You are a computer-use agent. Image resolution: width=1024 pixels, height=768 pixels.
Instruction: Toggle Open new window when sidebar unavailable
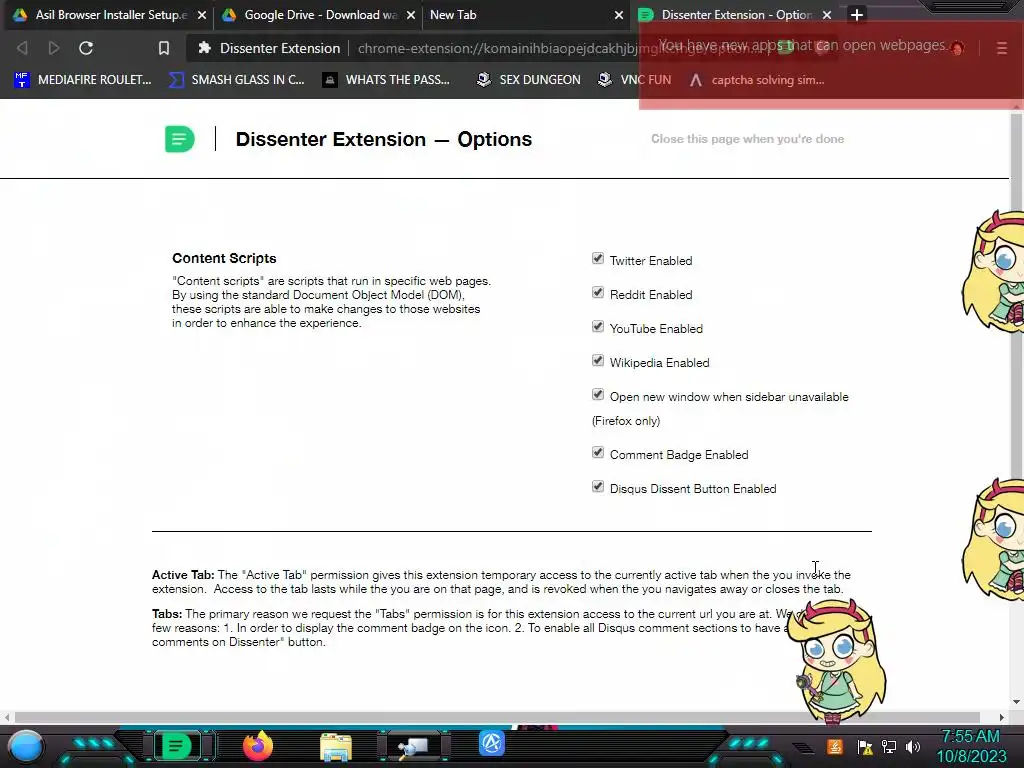598,394
